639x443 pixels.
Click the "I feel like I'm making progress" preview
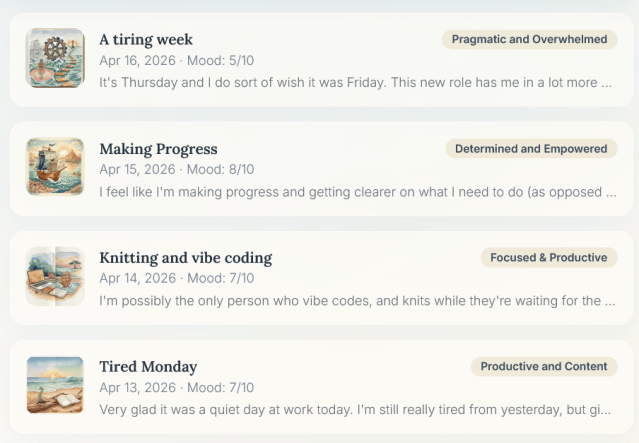pos(355,192)
